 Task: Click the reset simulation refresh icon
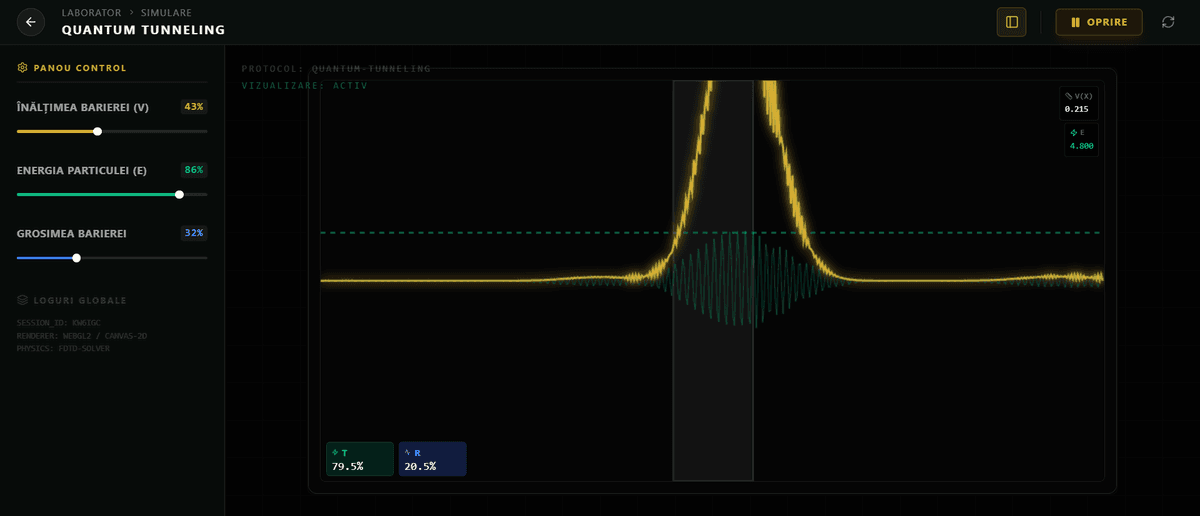tap(1168, 22)
